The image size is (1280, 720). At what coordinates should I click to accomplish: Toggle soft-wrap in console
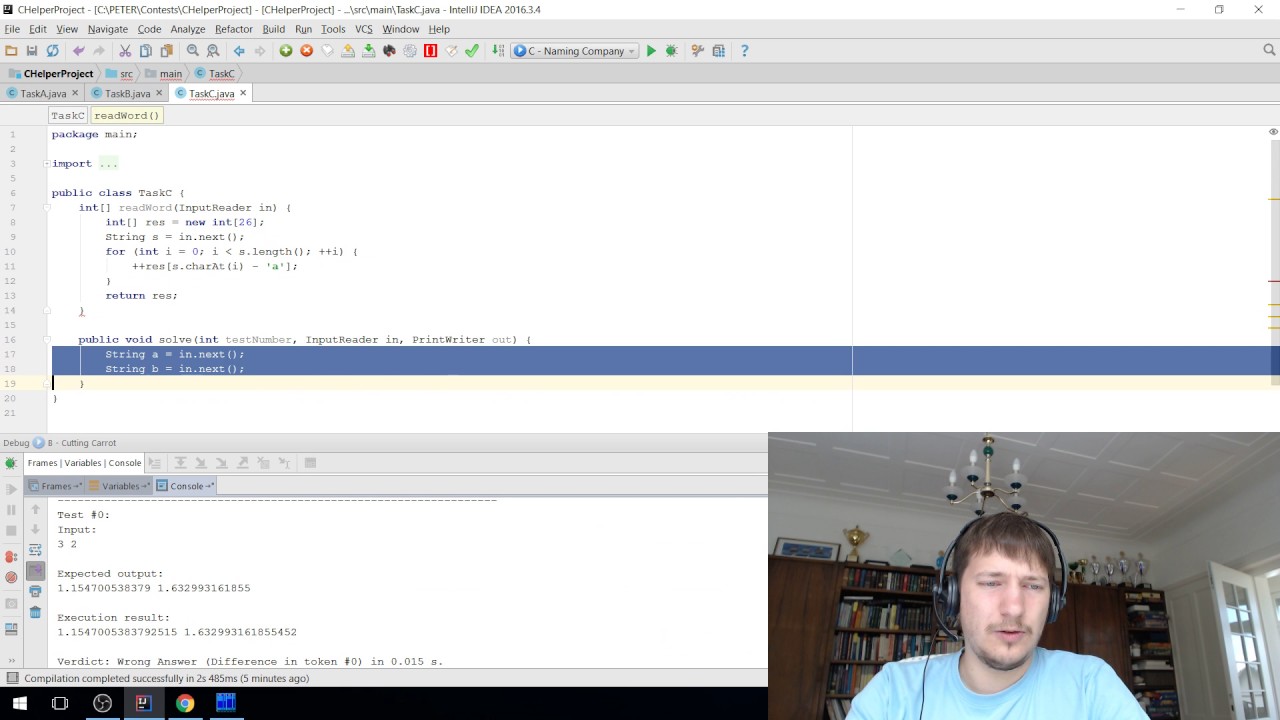point(35,550)
